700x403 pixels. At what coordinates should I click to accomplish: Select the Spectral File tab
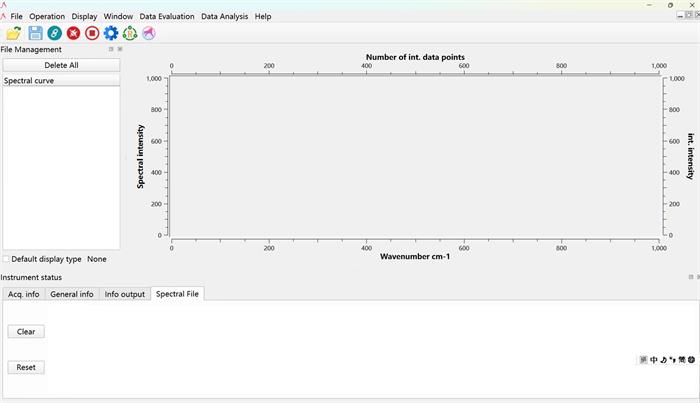click(x=177, y=294)
